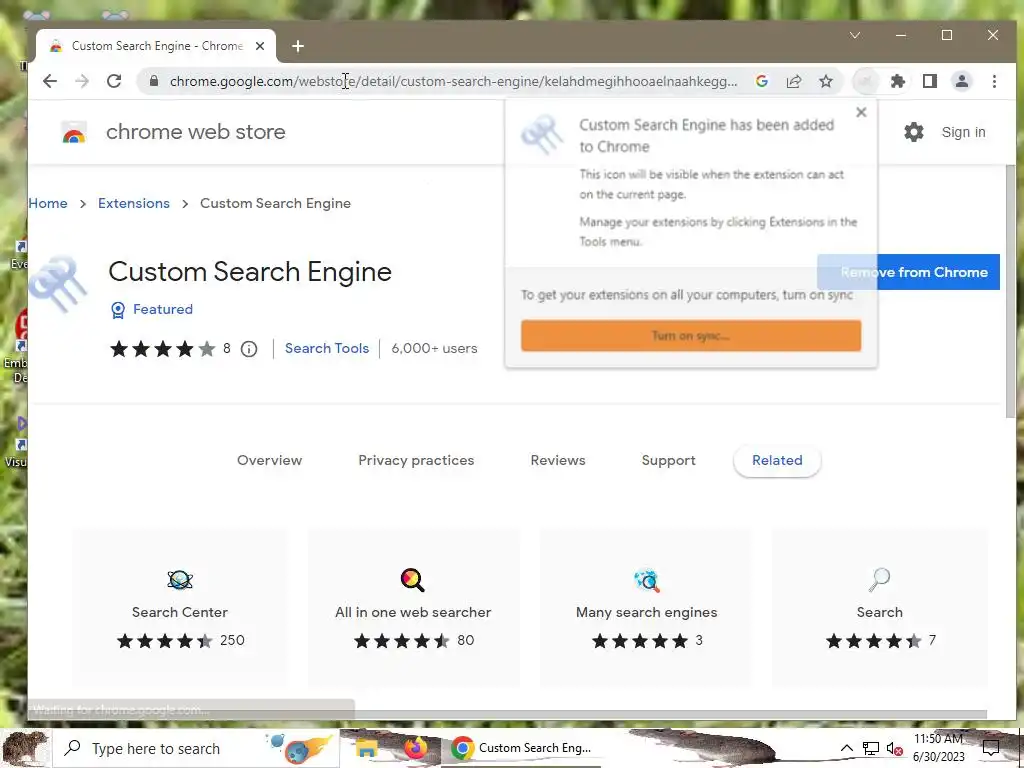Open the side panel icon

pyautogui.click(x=930, y=81)
